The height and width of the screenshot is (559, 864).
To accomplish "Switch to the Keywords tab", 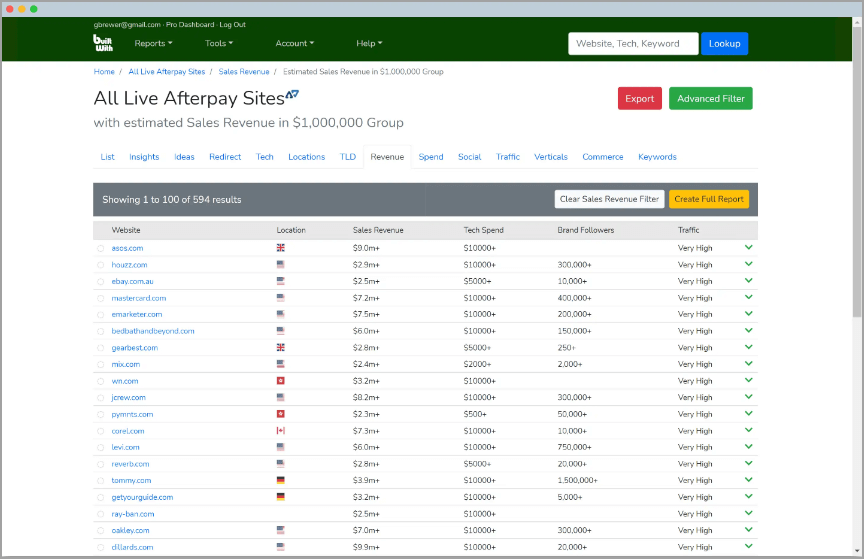I will pyautogui.click(x=657, y=157).
